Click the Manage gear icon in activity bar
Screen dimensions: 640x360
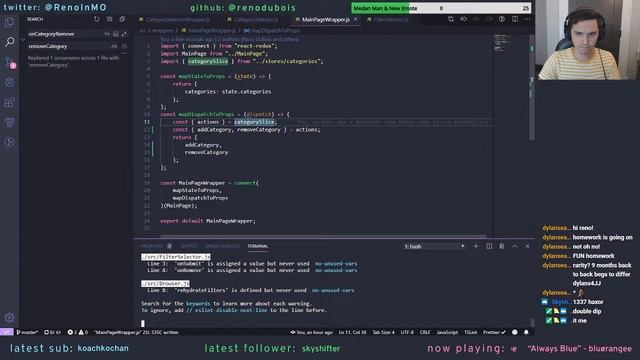coord(9,318)
